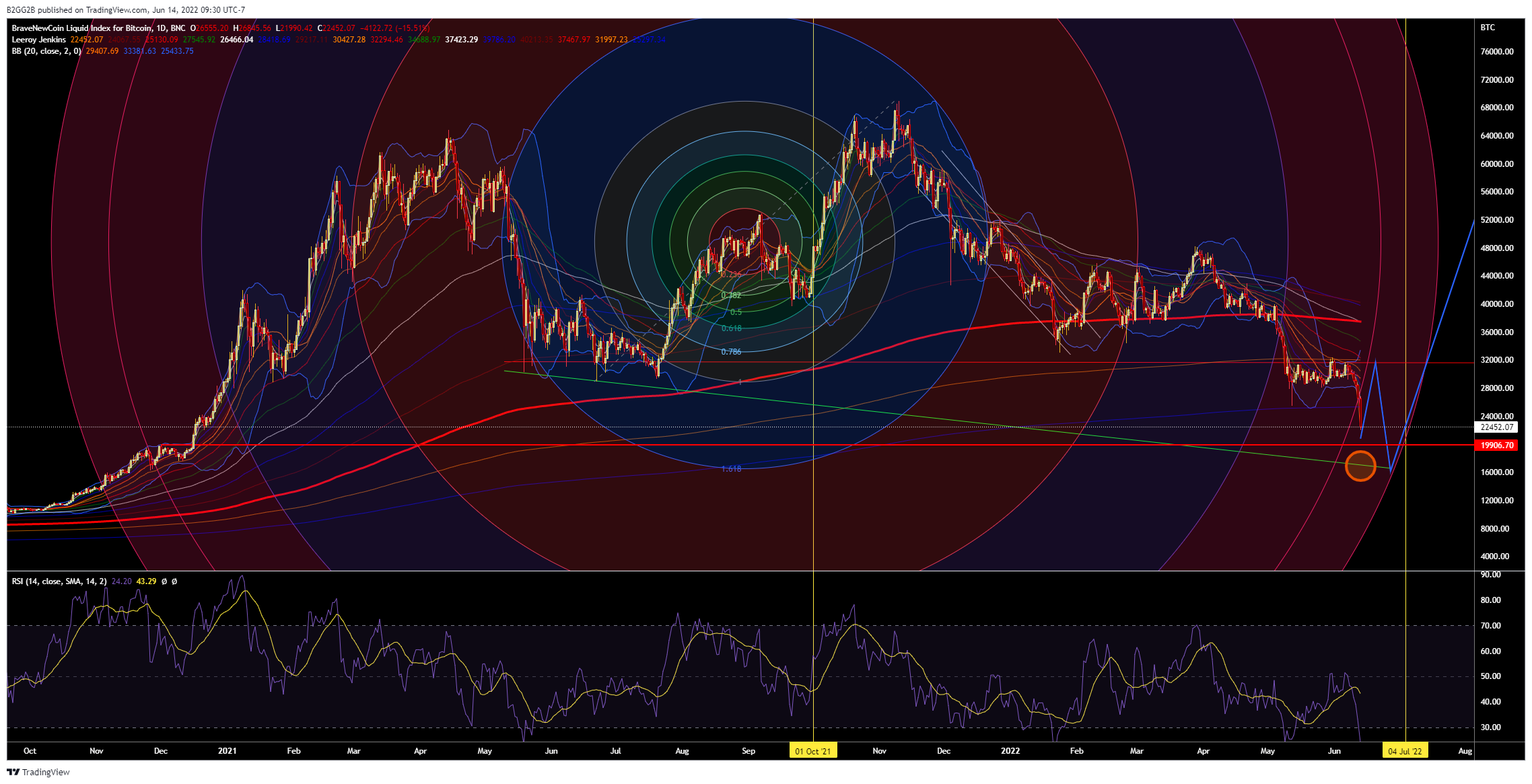Select the highlighted 04 Jul '22 date marker
Image resolution: width=1532 pixels, height=784 pixels.
(x=1405, y=751)
